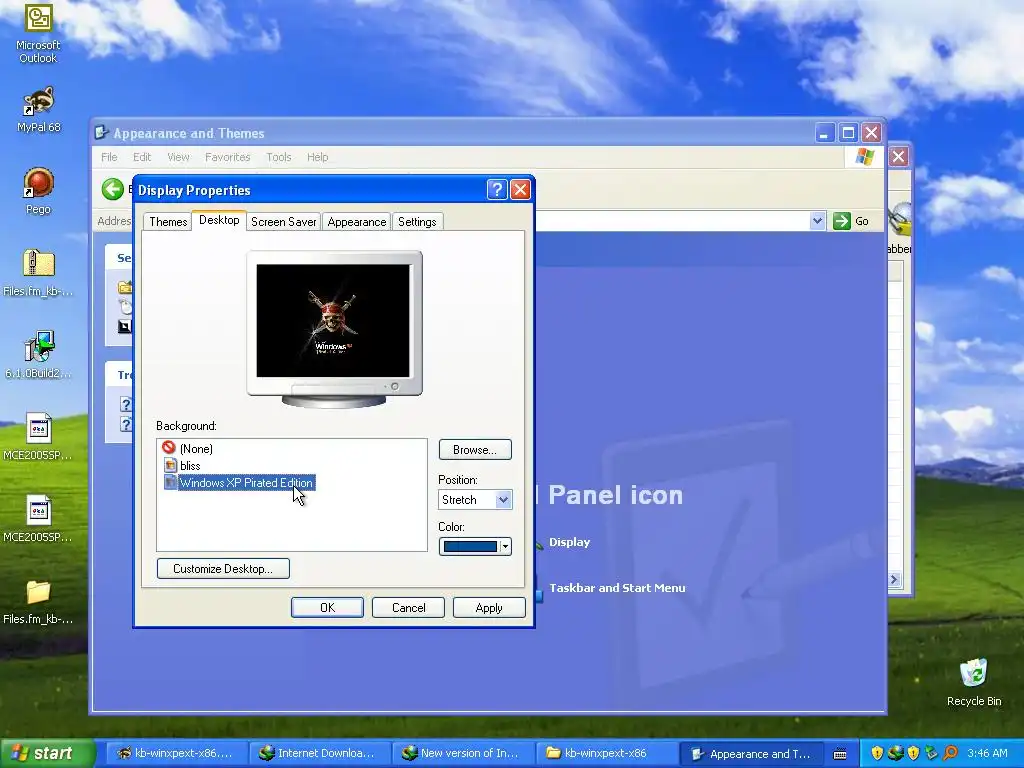Switch to Internet Download Manager taskbar button
This screenshot has height=768, width=1024.
[x=319, y=753]
